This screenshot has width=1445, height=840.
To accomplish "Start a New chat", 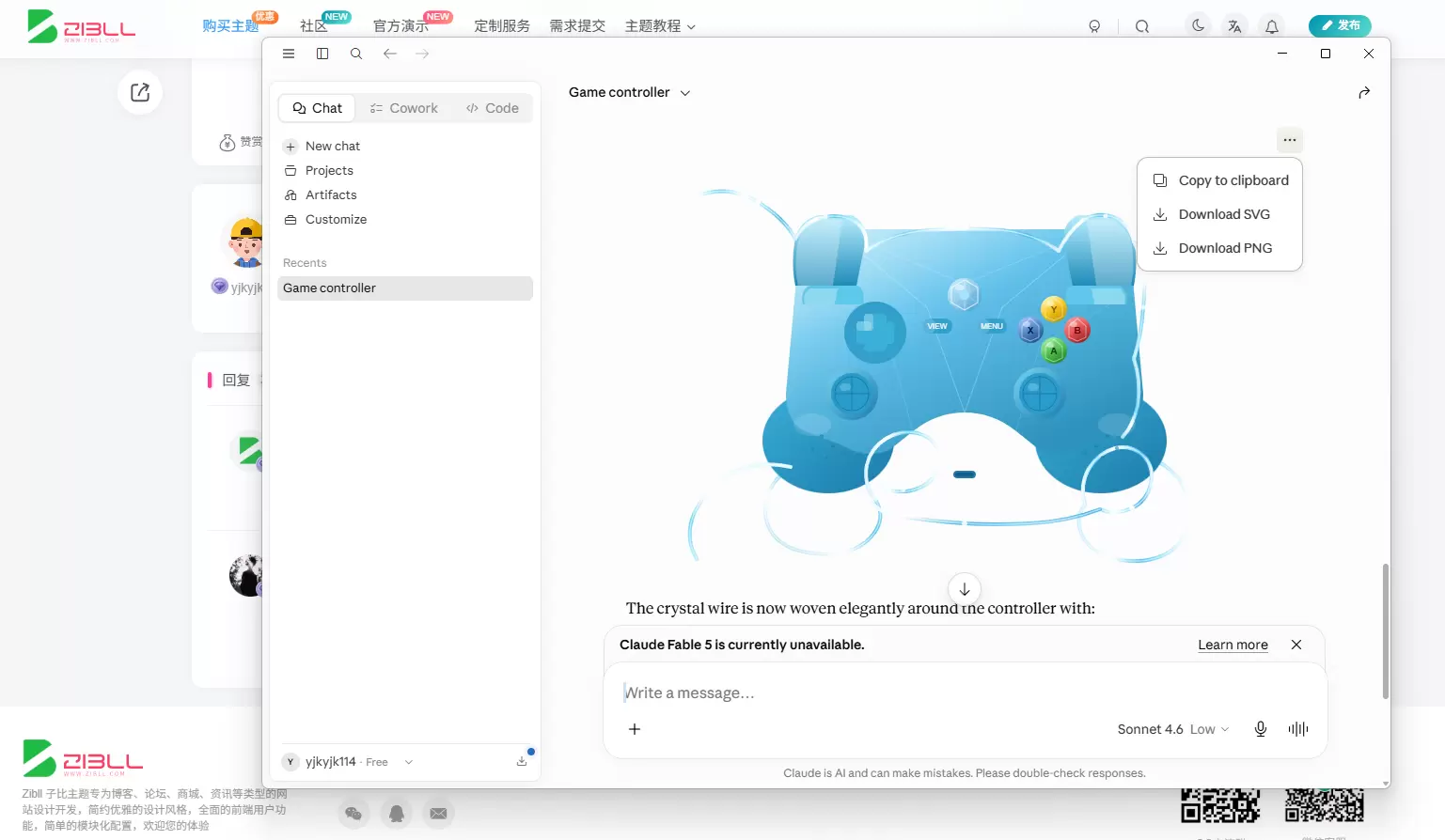I will pyautogui.click(x=405, y=146).
